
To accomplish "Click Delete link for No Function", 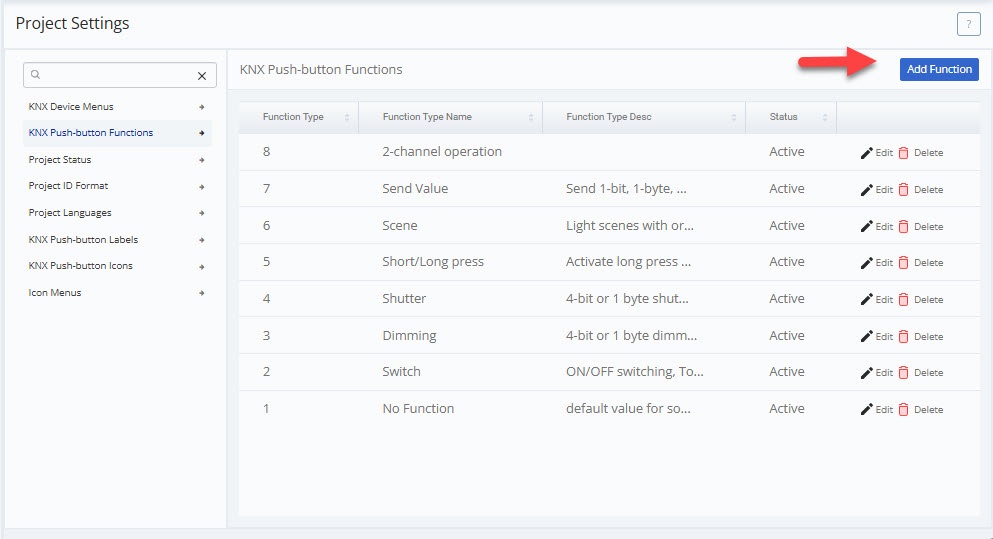I will tap(928, 409).
